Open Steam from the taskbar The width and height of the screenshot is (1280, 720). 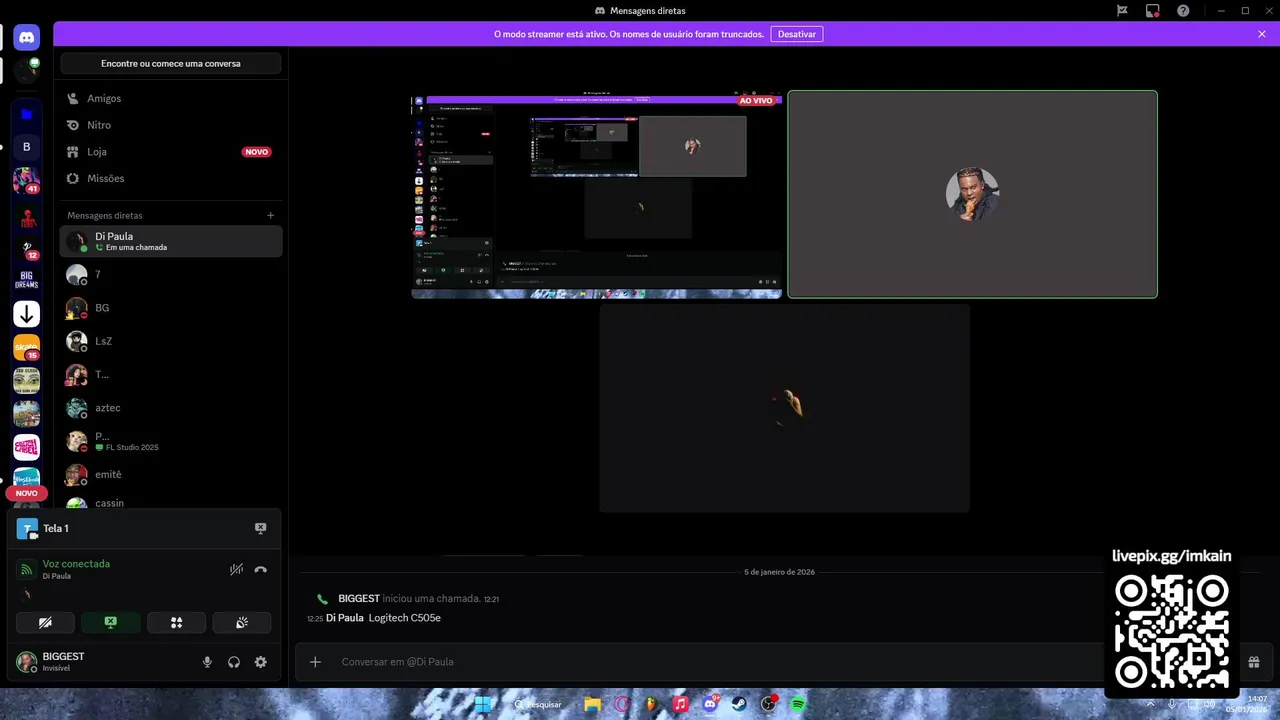(740, 704)
